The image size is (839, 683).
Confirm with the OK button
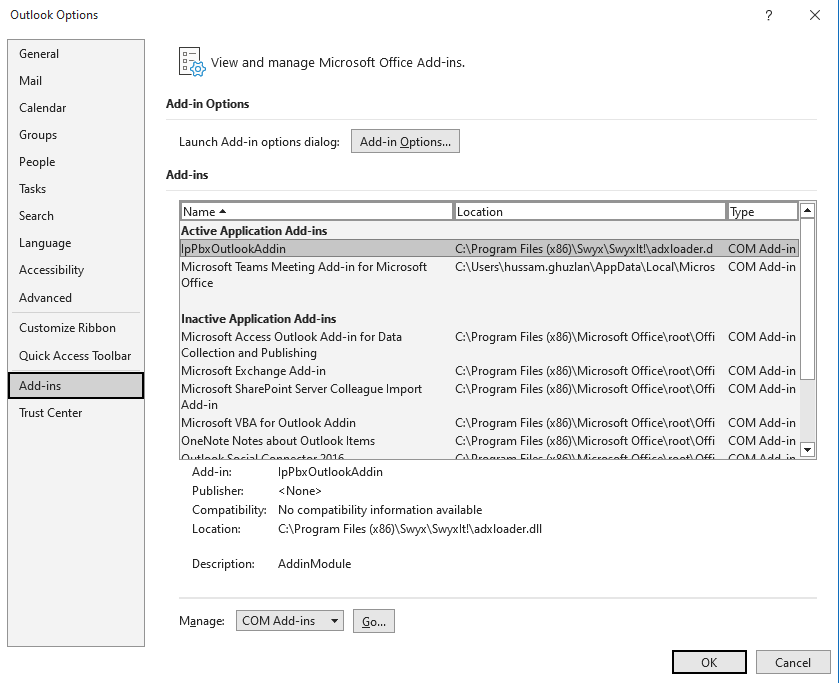(709, 662)
